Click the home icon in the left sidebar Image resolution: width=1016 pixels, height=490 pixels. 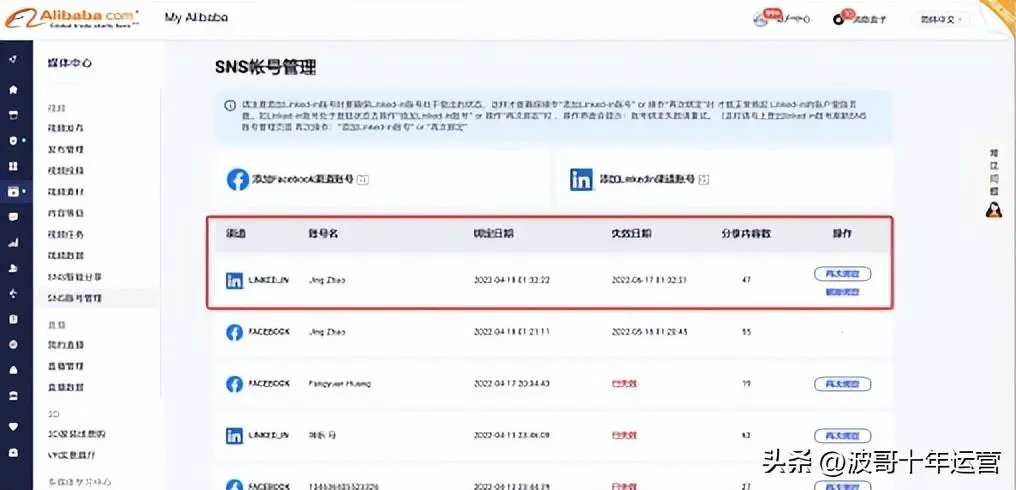pos(13,90)
